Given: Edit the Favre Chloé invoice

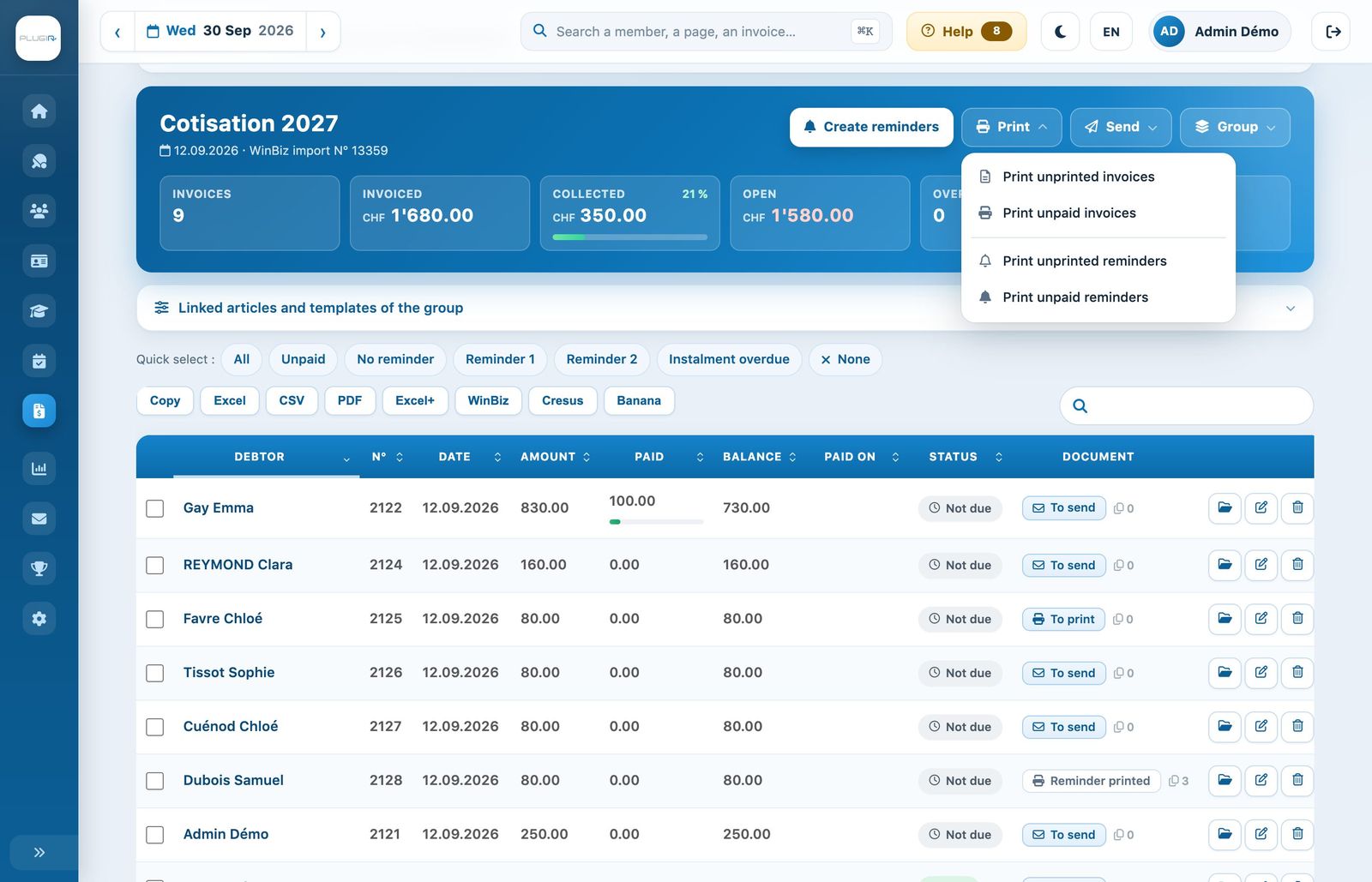Looking at the screenshot, I should pyautogui.click(x=1261, y=618).
